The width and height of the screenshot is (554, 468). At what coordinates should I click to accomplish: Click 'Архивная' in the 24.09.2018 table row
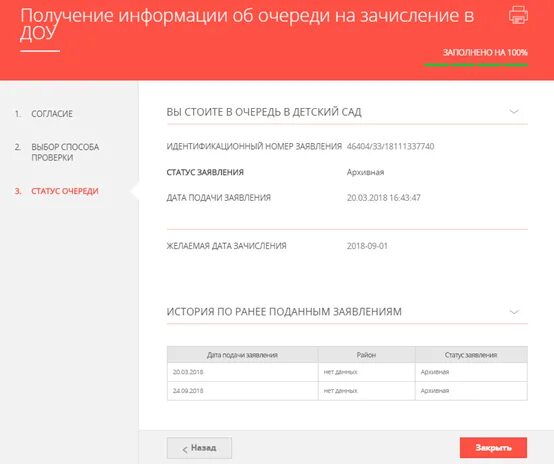[x=435, y=391]
